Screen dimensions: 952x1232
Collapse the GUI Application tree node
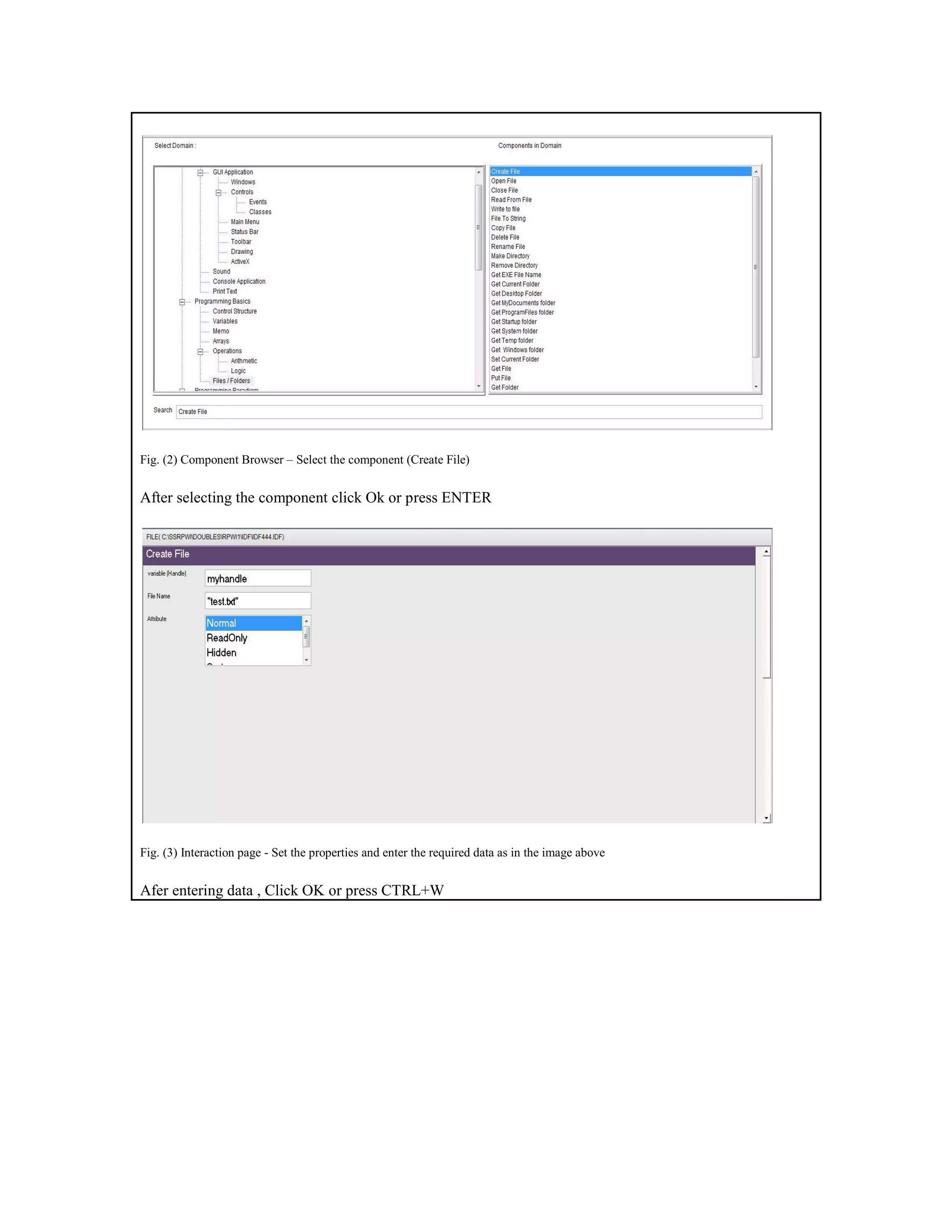click(x=200, y=172)
